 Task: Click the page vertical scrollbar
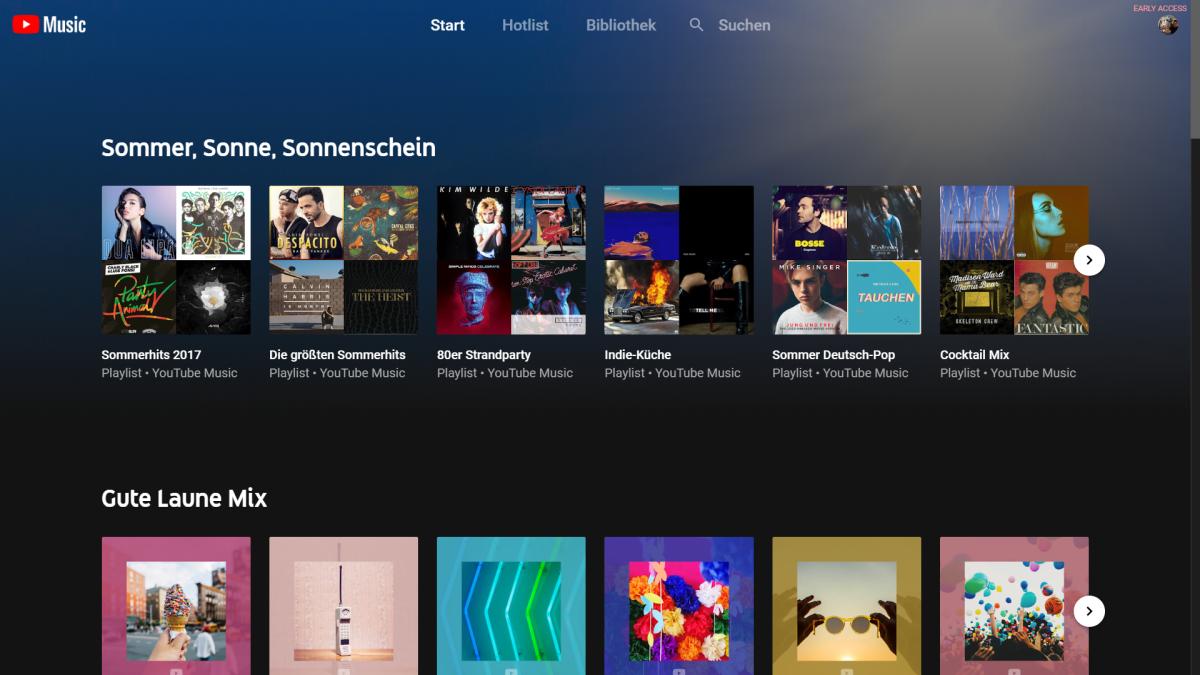point(1194,70)
